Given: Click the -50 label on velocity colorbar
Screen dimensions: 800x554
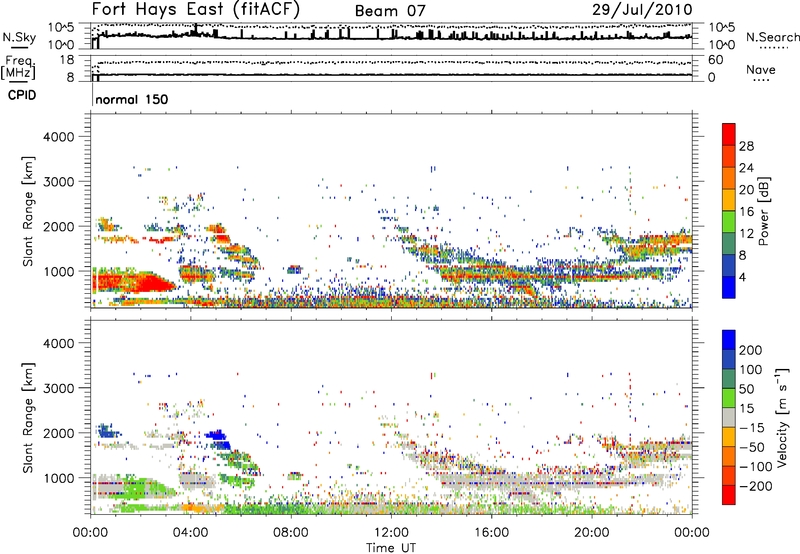Looking at the screenshot, I should 751,447.
